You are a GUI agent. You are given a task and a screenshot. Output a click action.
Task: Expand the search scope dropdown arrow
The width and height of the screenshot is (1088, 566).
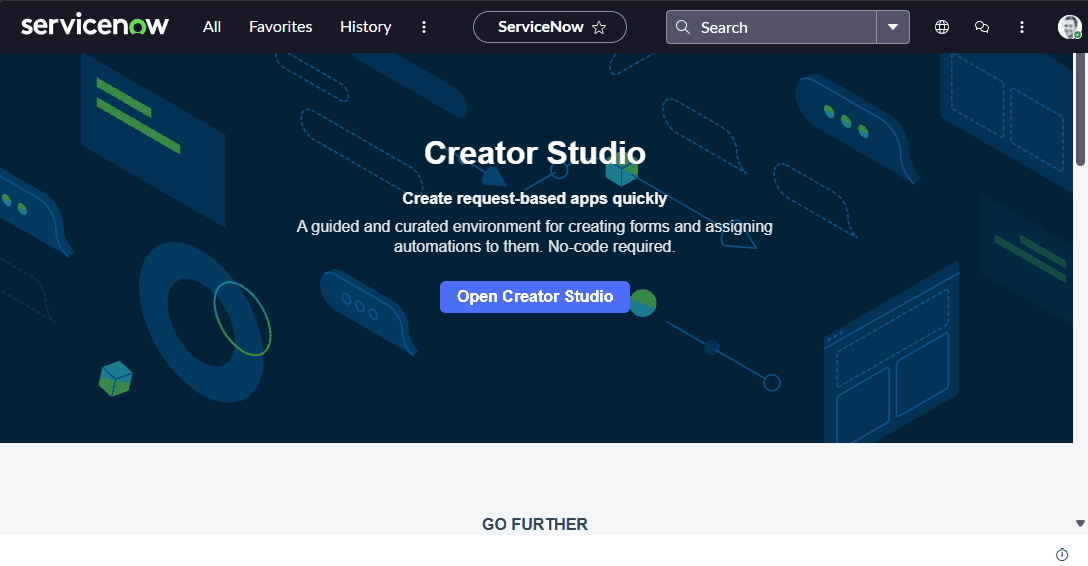click(x=893, y=27)
